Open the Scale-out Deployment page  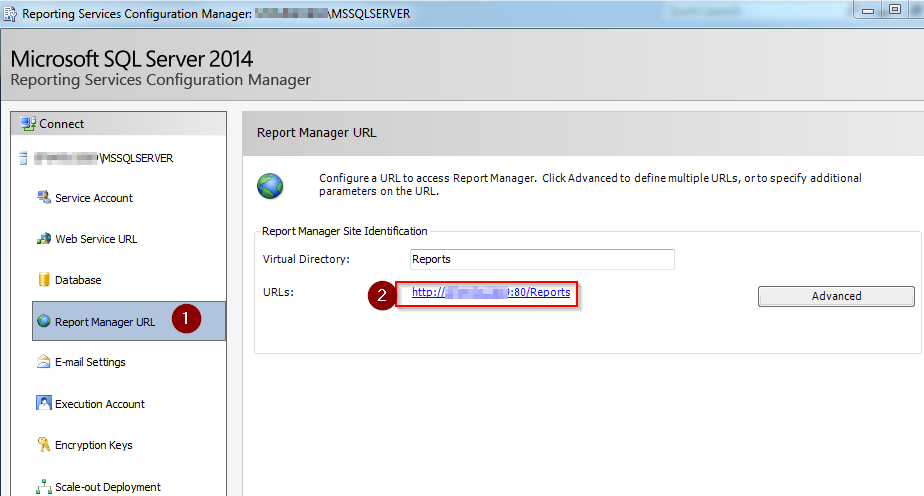tap(108, 487)
